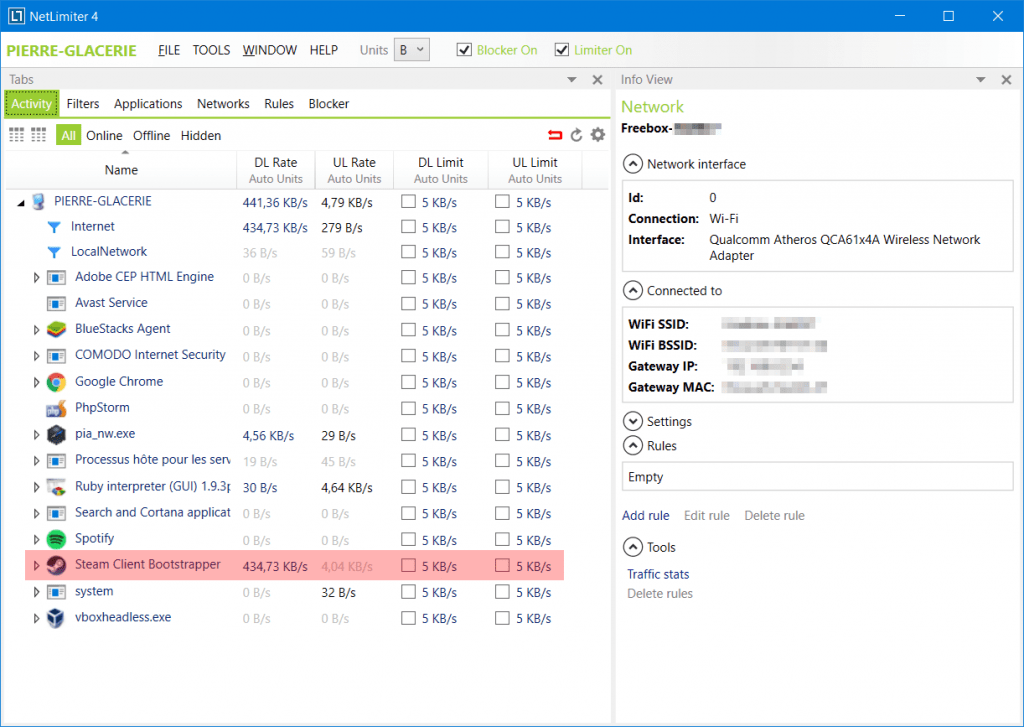Open the WINDOW menu
The height and width of the screenshot is (727, 1024).
pos(270,50)
